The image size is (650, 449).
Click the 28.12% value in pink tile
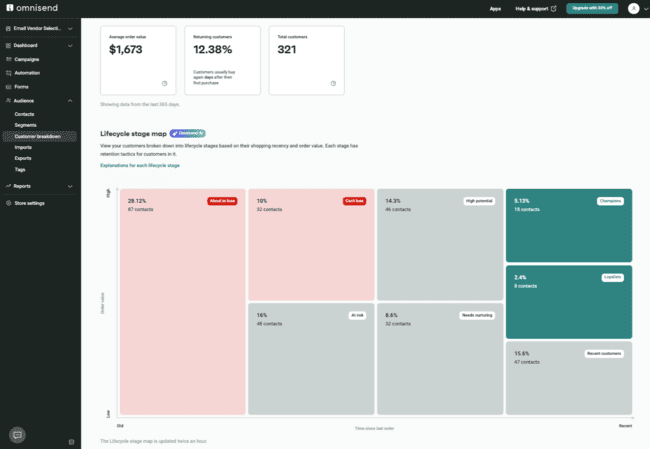tap(137, 201)
